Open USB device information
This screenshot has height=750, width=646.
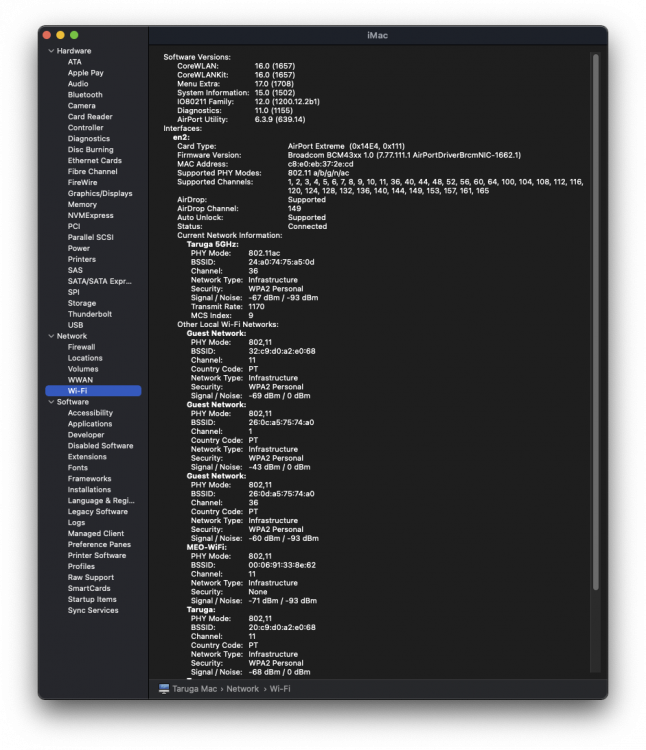[x=75, y=326]
